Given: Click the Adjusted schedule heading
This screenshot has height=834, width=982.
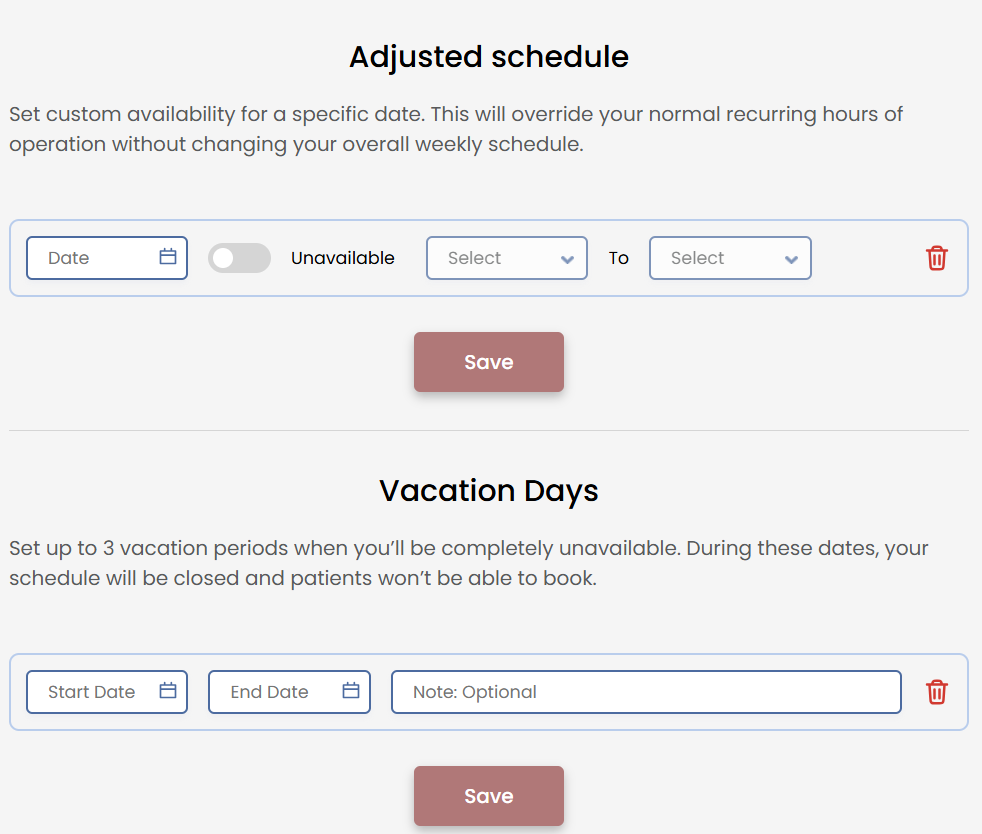Looking at the screenshot, I should coord(488,57).
